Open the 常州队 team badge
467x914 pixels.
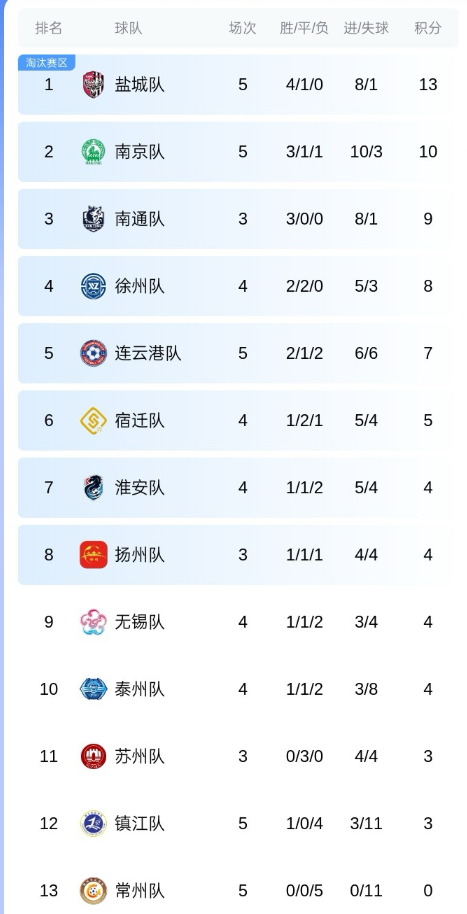point(93,891)
